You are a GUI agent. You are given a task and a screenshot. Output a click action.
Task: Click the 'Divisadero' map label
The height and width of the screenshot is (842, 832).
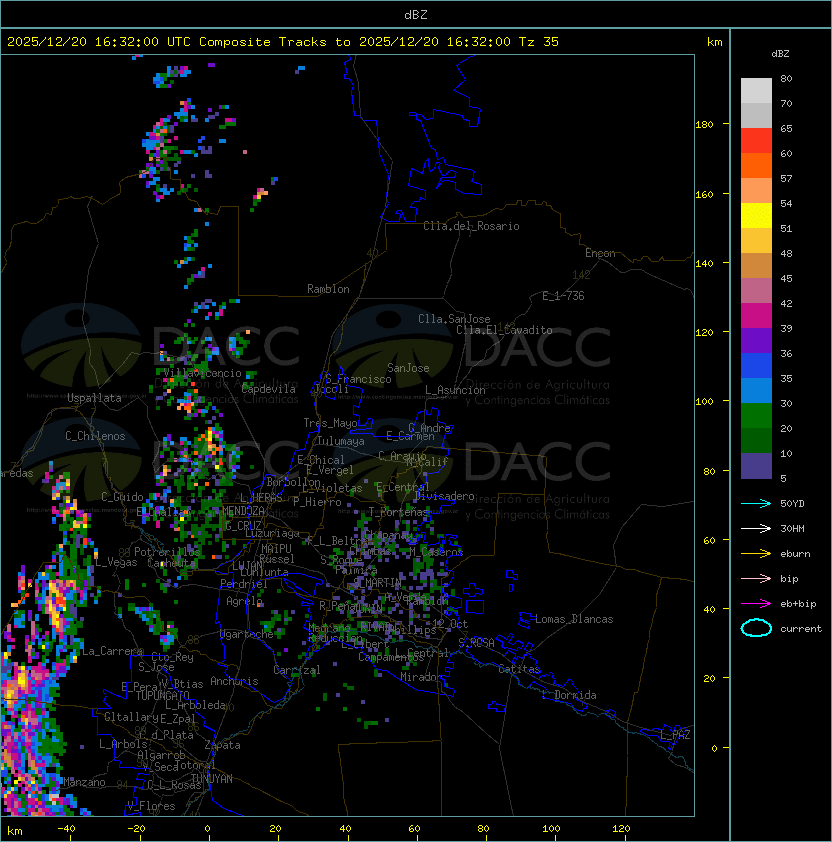tap(445, 496)
